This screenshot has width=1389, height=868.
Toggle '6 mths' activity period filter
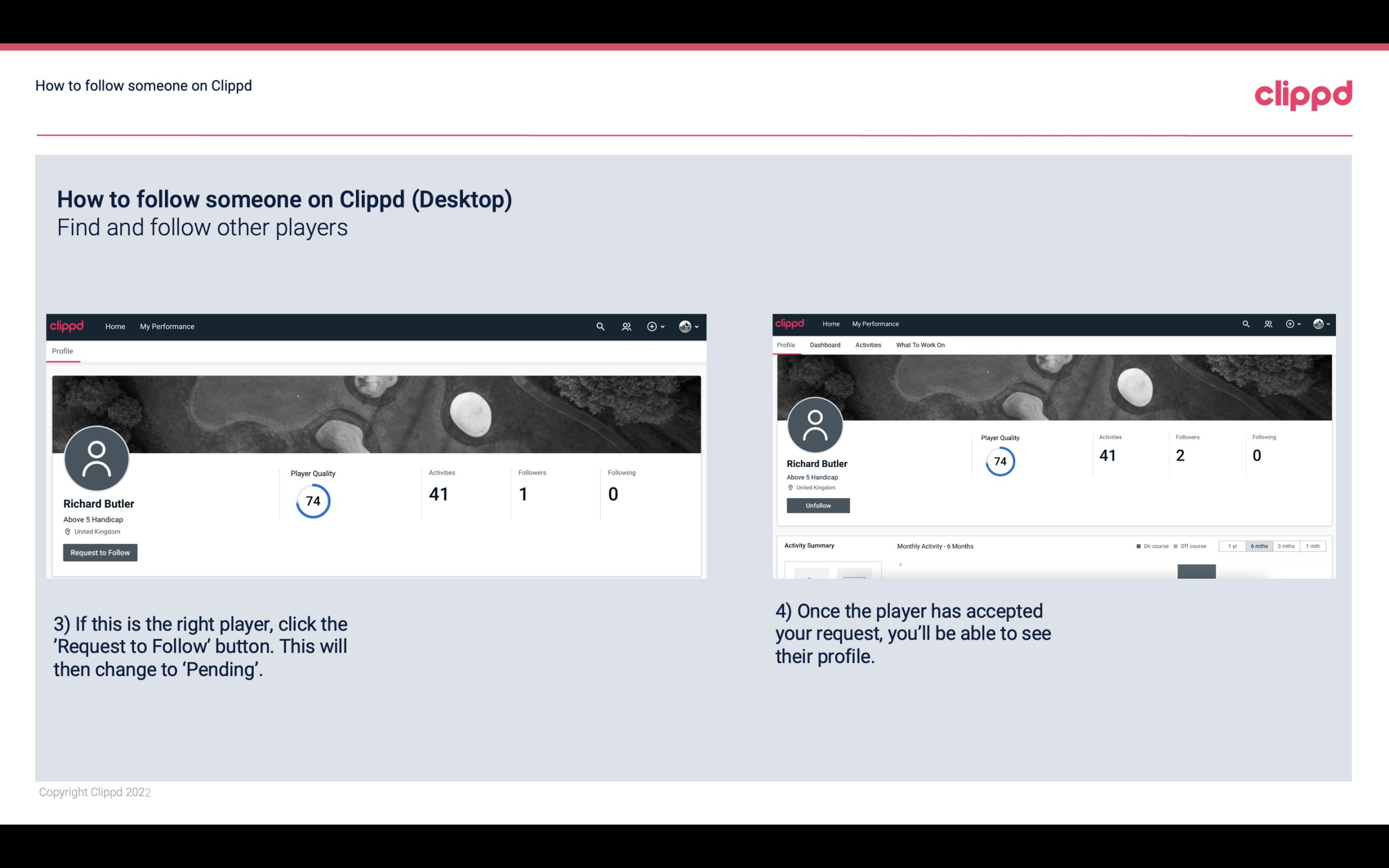(1259, 546)
